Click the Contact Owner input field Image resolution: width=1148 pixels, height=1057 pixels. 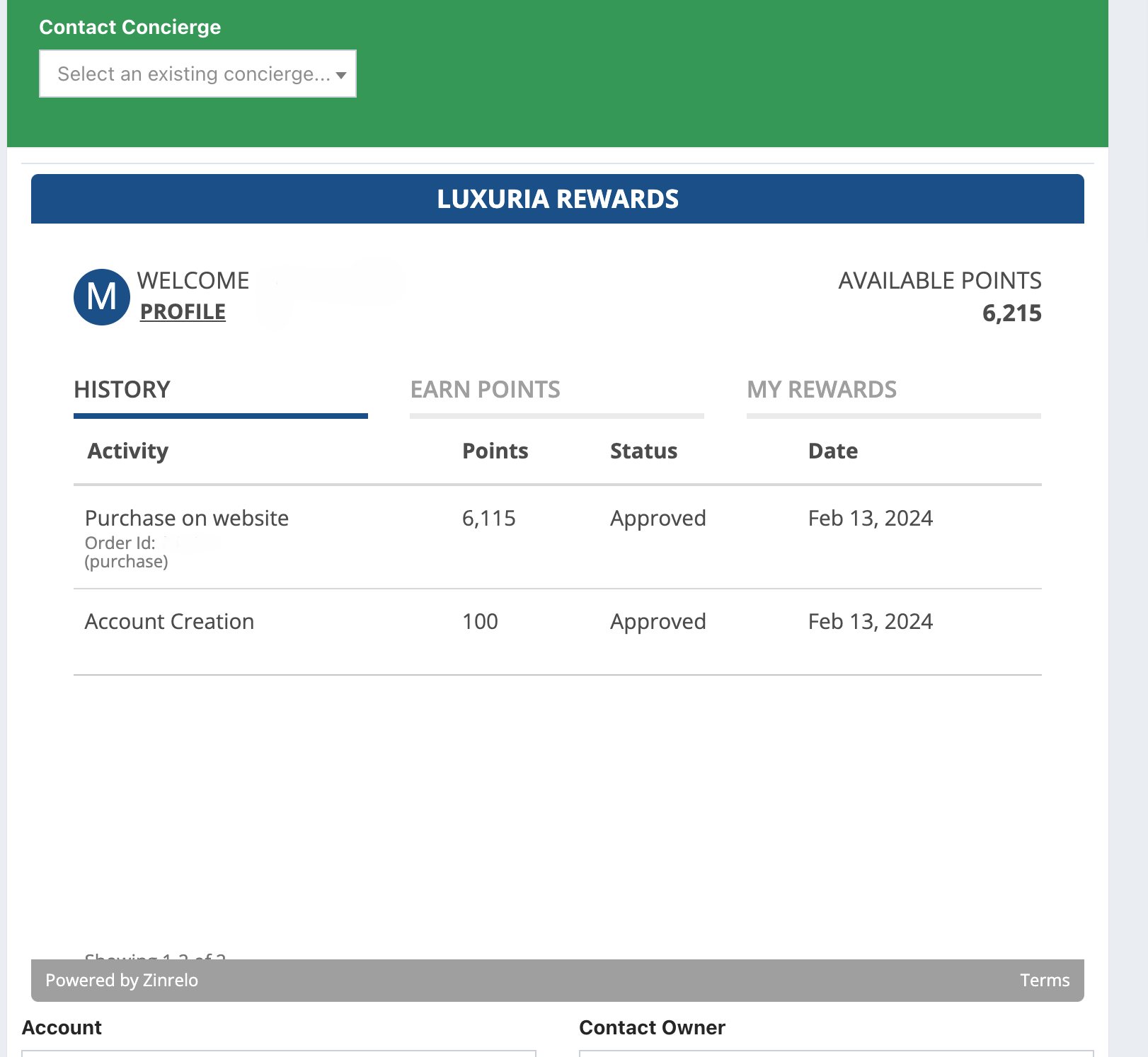(x=836, y=1053)
